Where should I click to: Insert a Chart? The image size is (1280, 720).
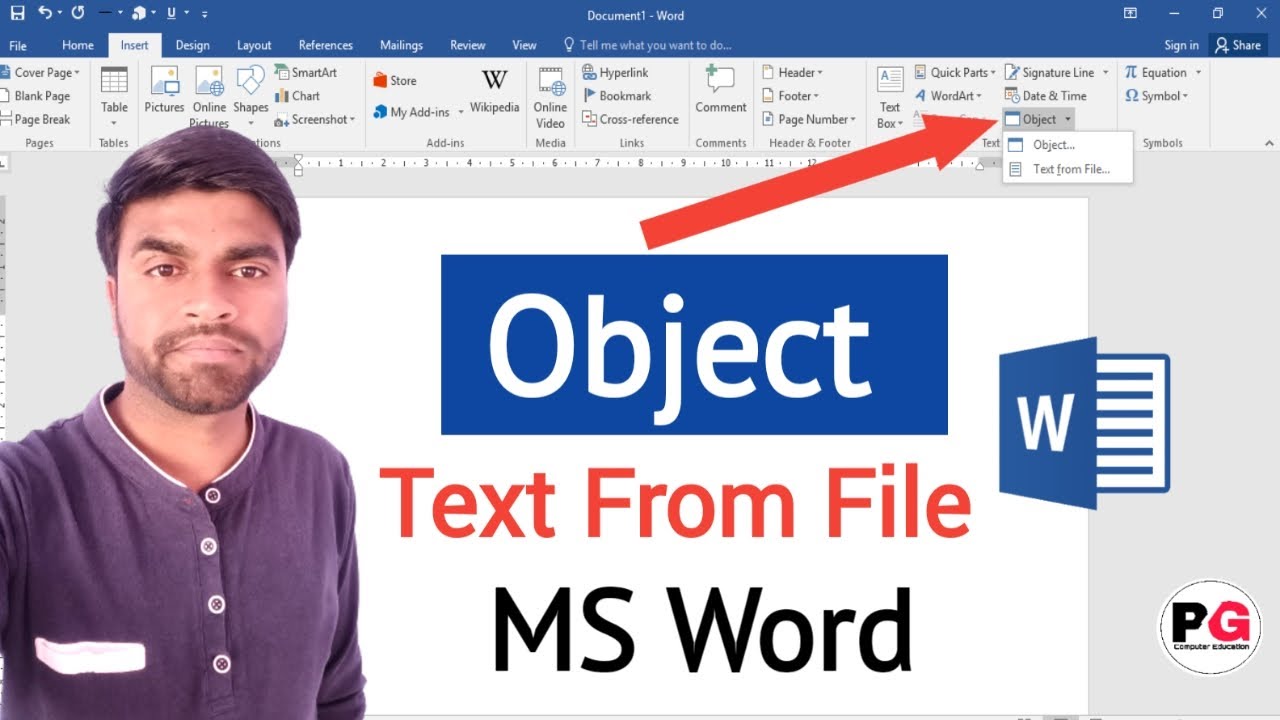[298, 96]
